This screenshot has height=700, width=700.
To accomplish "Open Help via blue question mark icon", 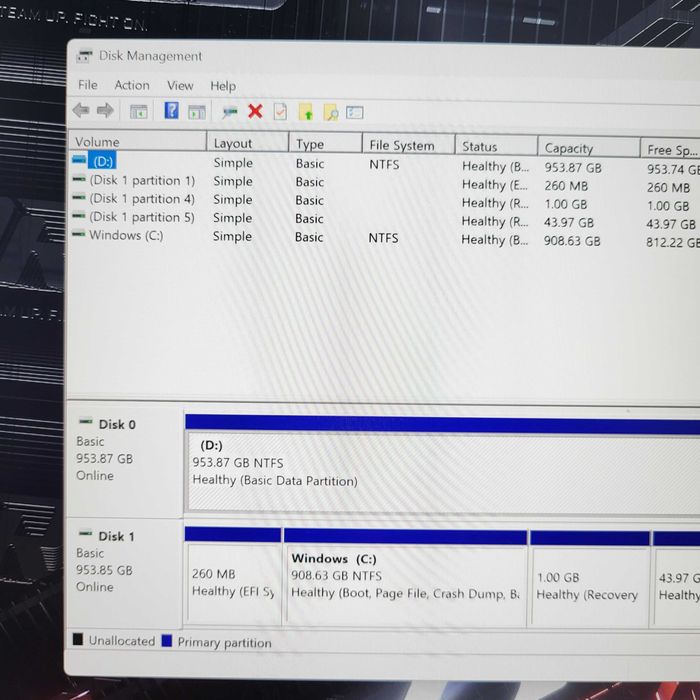I will pyautogui.click(x=171, y=110).
